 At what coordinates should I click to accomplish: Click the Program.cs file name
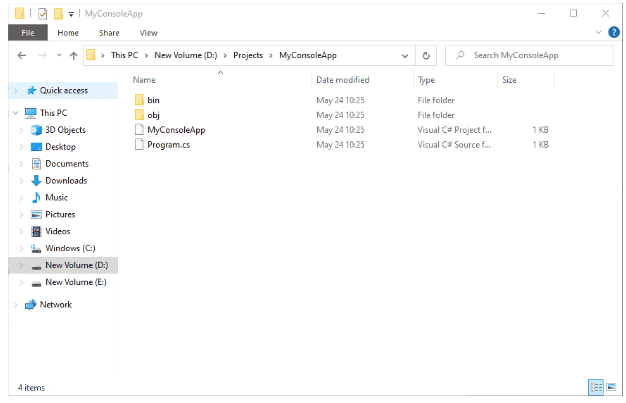(168, 145)
